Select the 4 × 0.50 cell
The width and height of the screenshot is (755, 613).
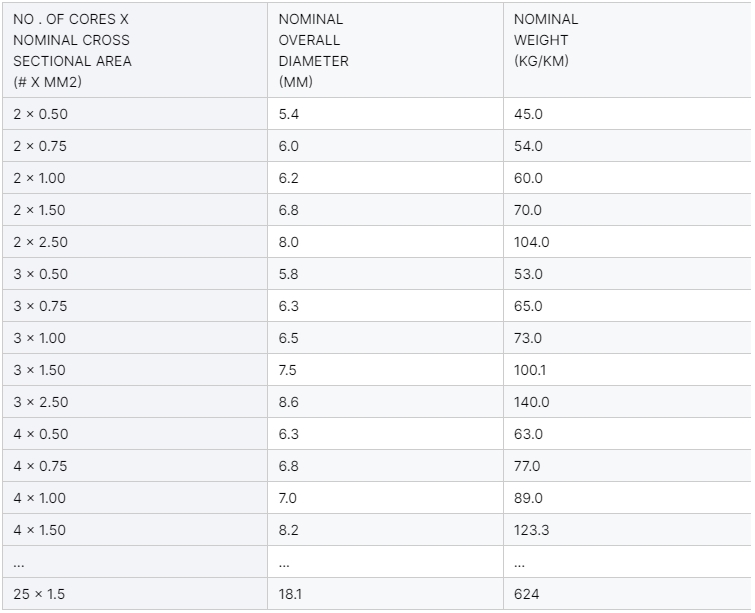point(41,434)
